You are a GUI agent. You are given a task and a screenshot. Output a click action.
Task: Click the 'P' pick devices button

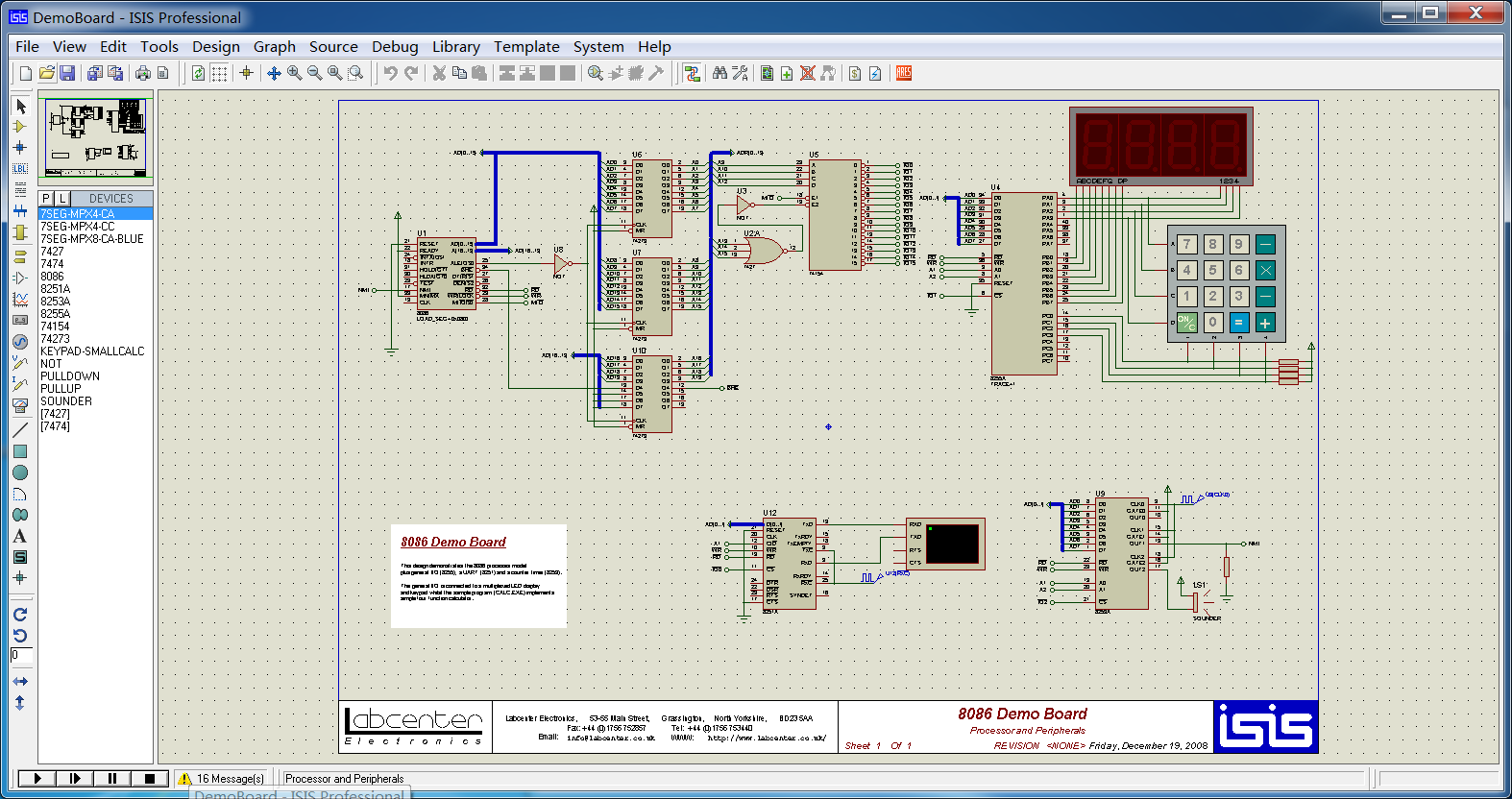pyautogui.click(x=46, y=199)
